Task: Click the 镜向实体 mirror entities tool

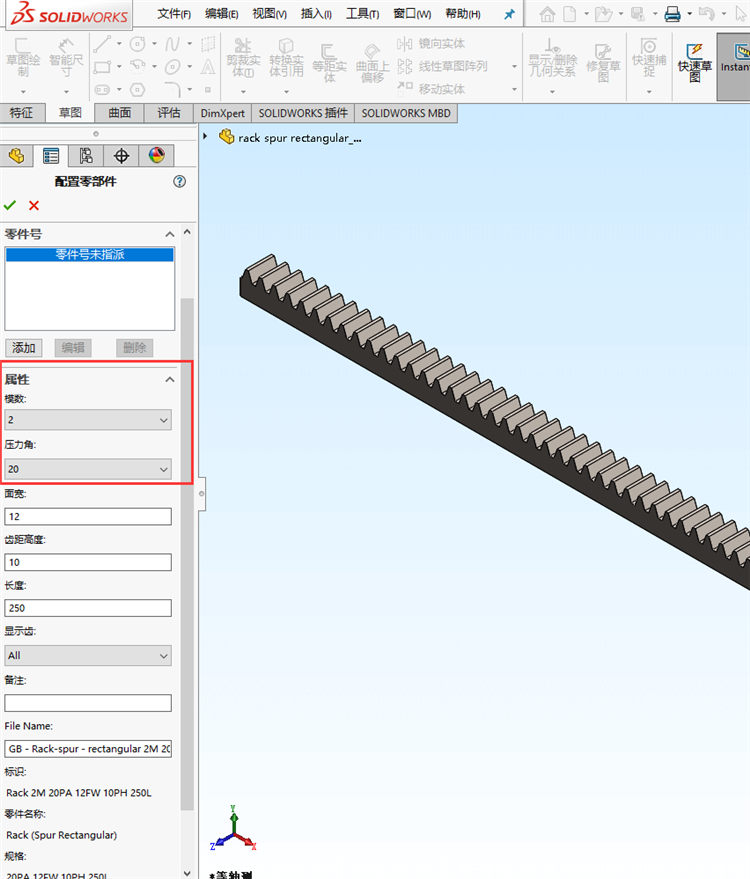Action: click(431, 43)
